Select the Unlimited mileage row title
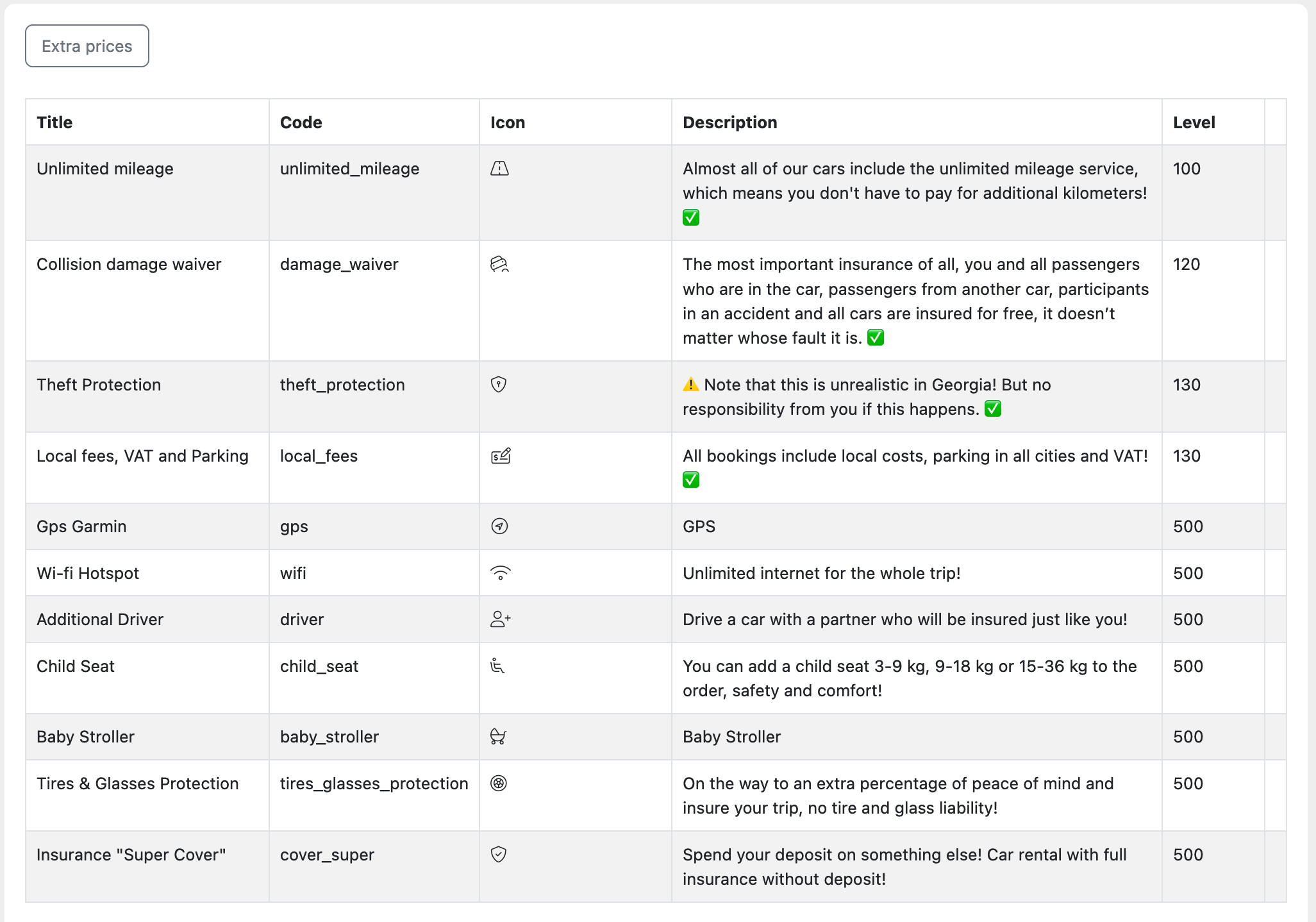1316x922 pixels. click(x=105, y=169)
